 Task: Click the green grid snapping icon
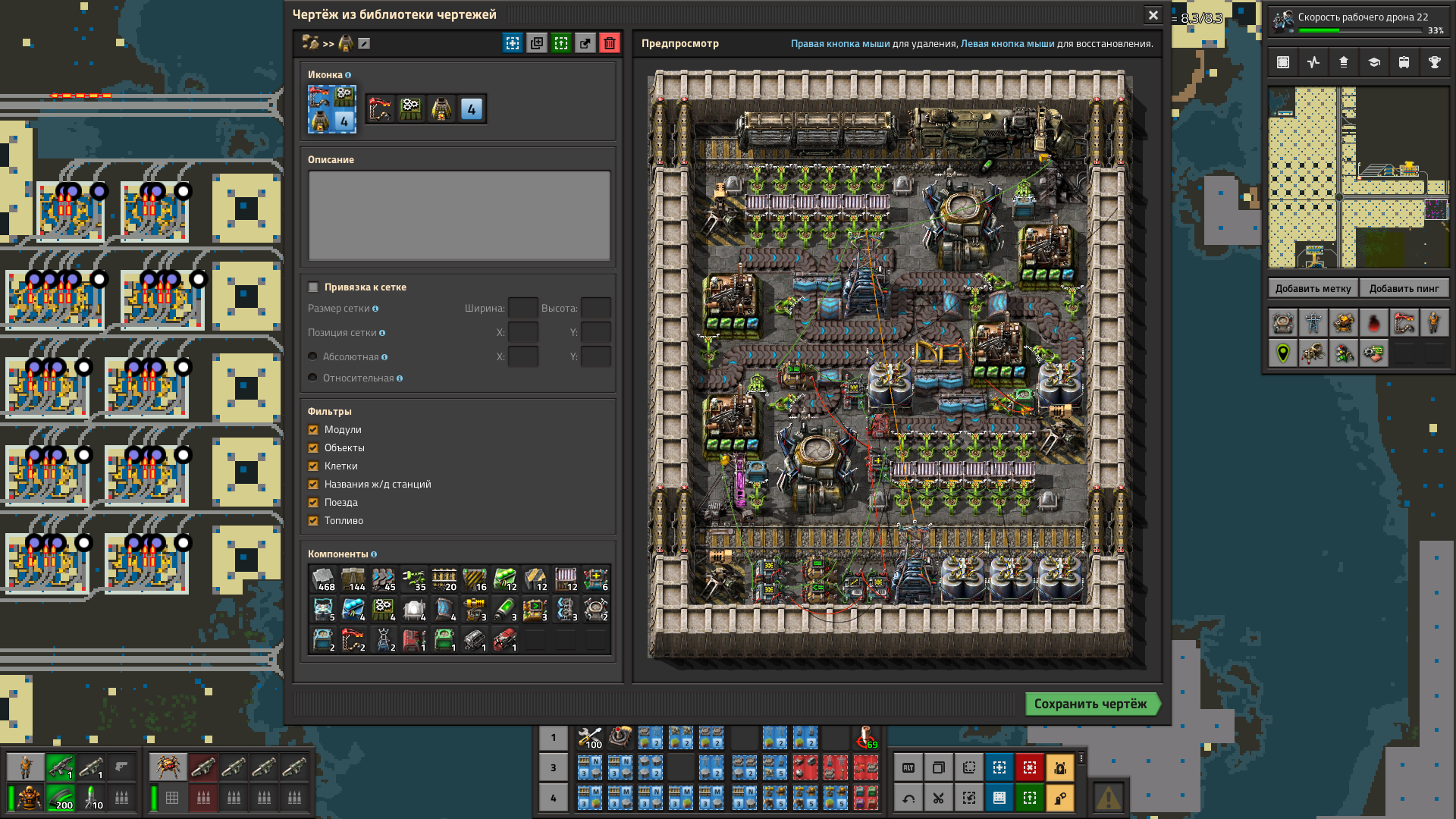560,43
